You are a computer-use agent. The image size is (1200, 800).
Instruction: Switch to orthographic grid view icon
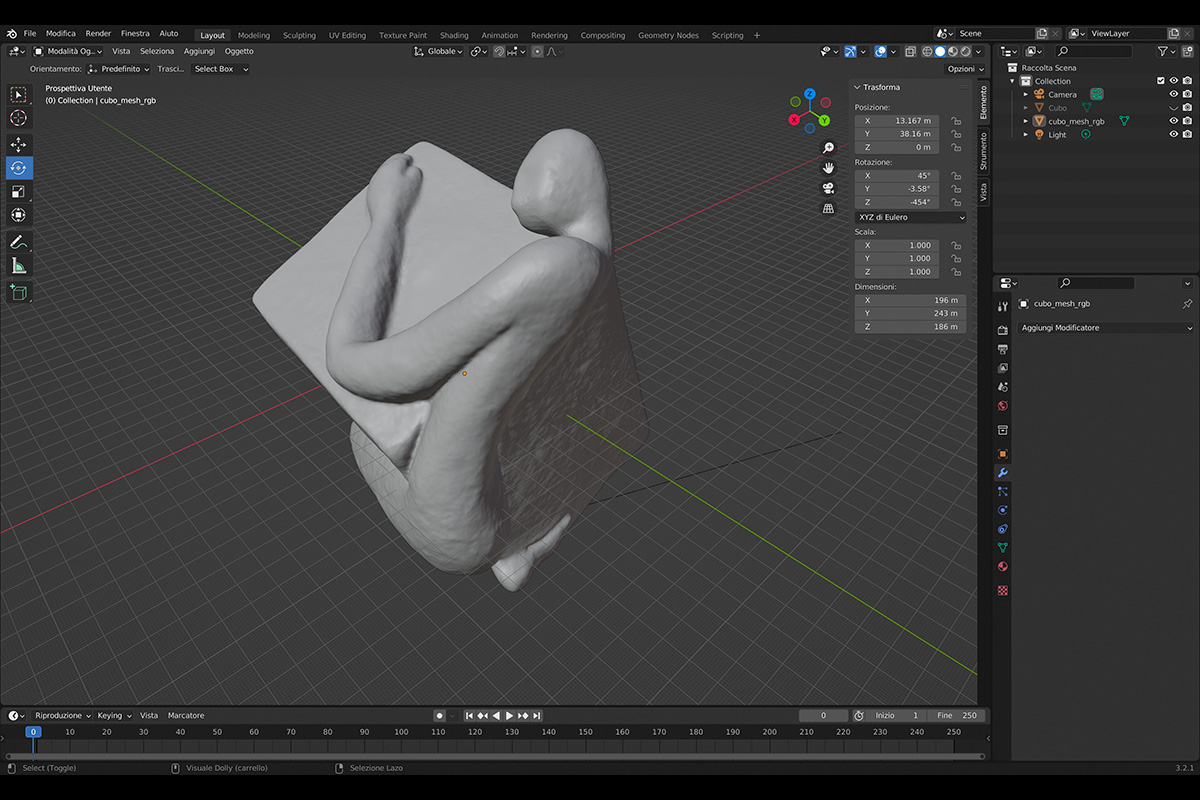(x=828, y=208)
